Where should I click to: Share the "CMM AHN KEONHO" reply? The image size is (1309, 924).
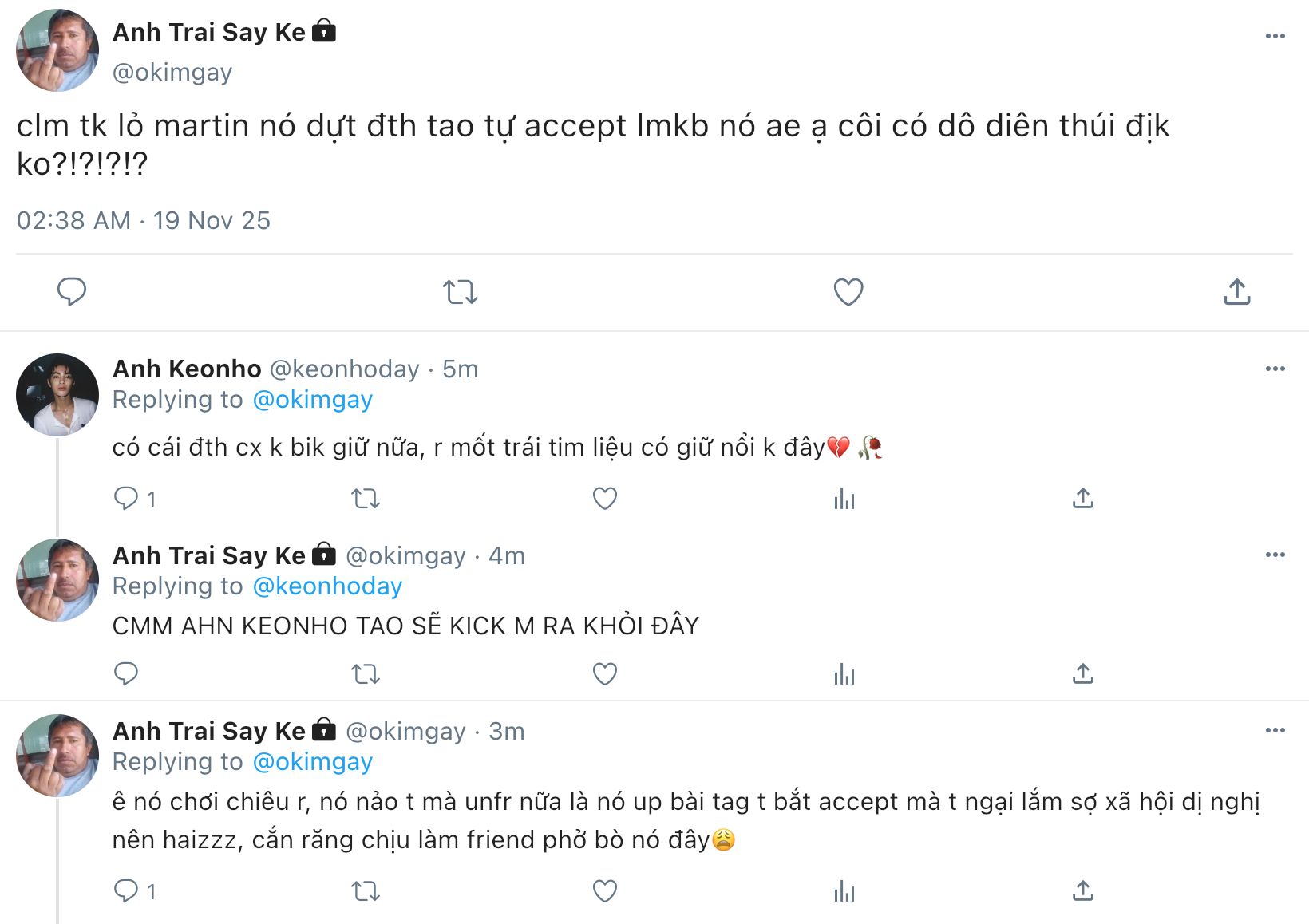(x=1082, y=674)
